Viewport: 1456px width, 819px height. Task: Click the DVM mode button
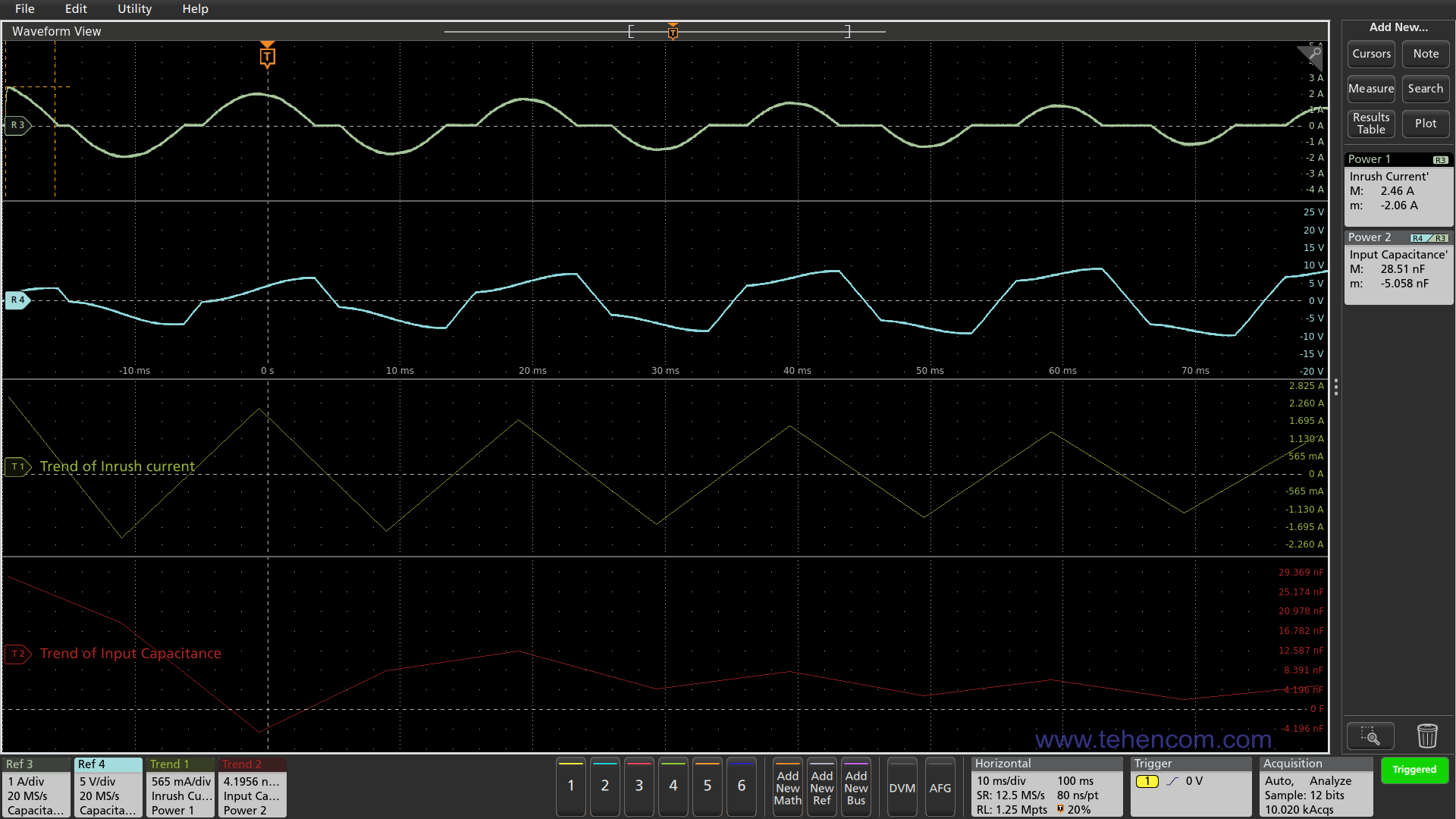[902, 787]
